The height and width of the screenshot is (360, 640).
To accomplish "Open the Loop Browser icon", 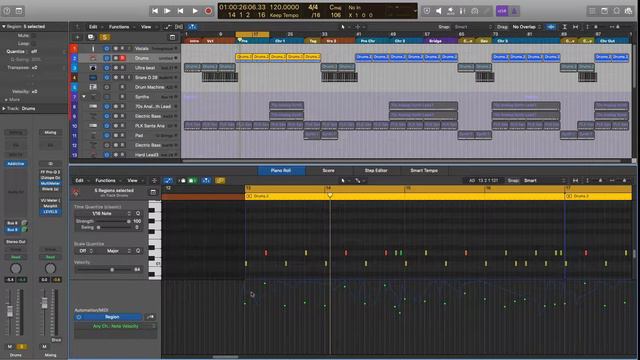I will tap(616, 11).
